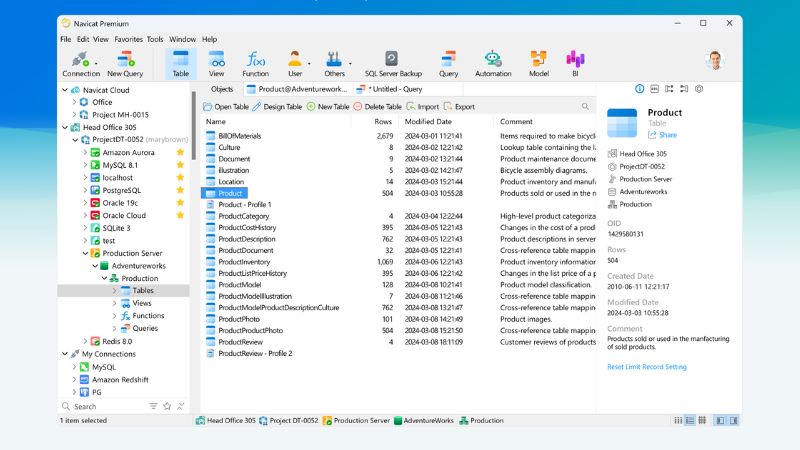Unstar the MySQL 8.1 connection

(x=180, y=165)
